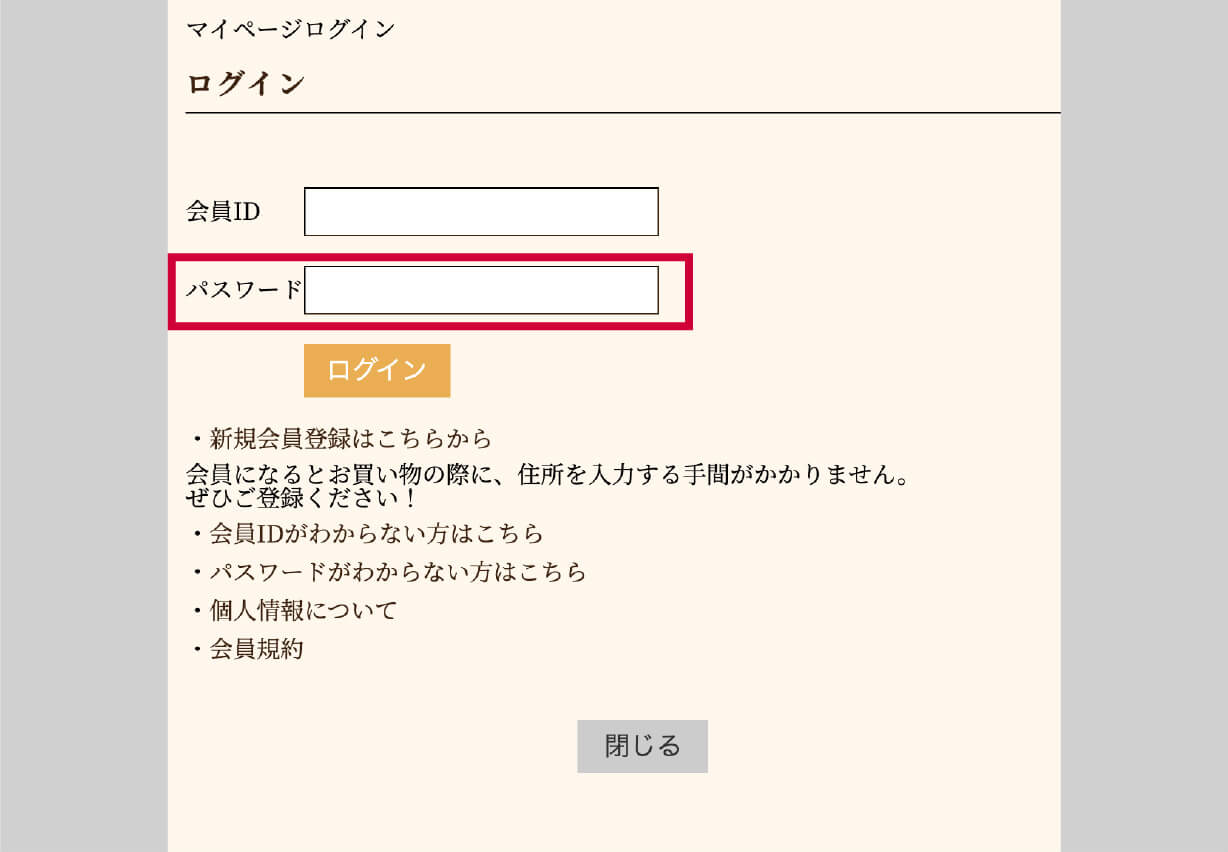Click into the パスワード text box
Screen dimensions: 1228x852
[x=481, y=290]
